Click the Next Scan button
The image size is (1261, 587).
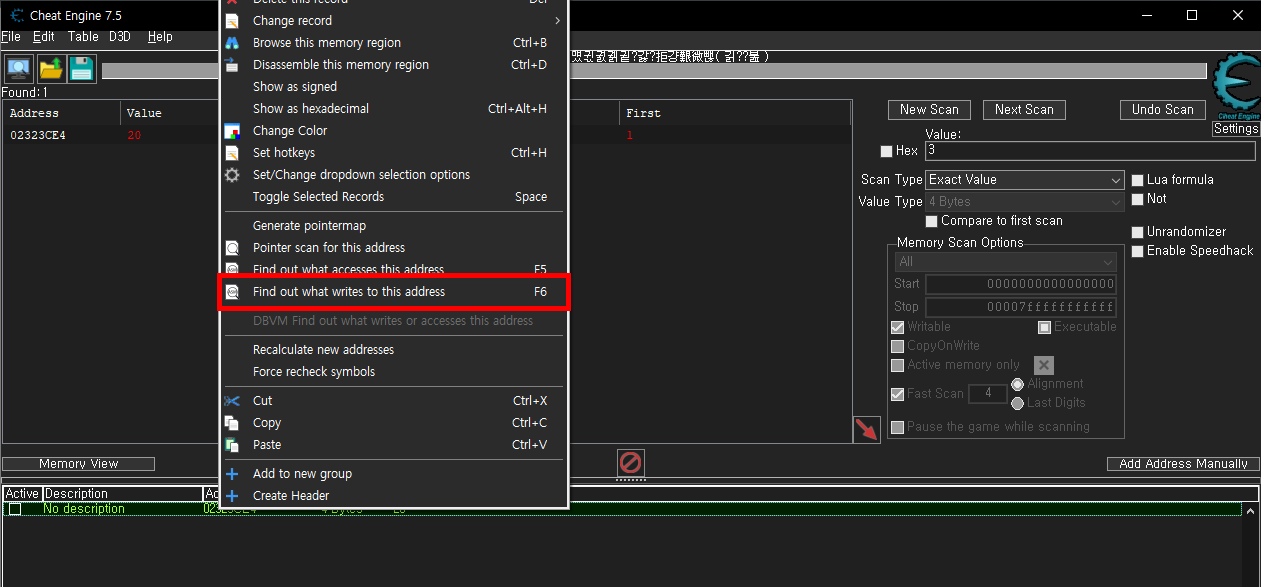[1024, 110]
